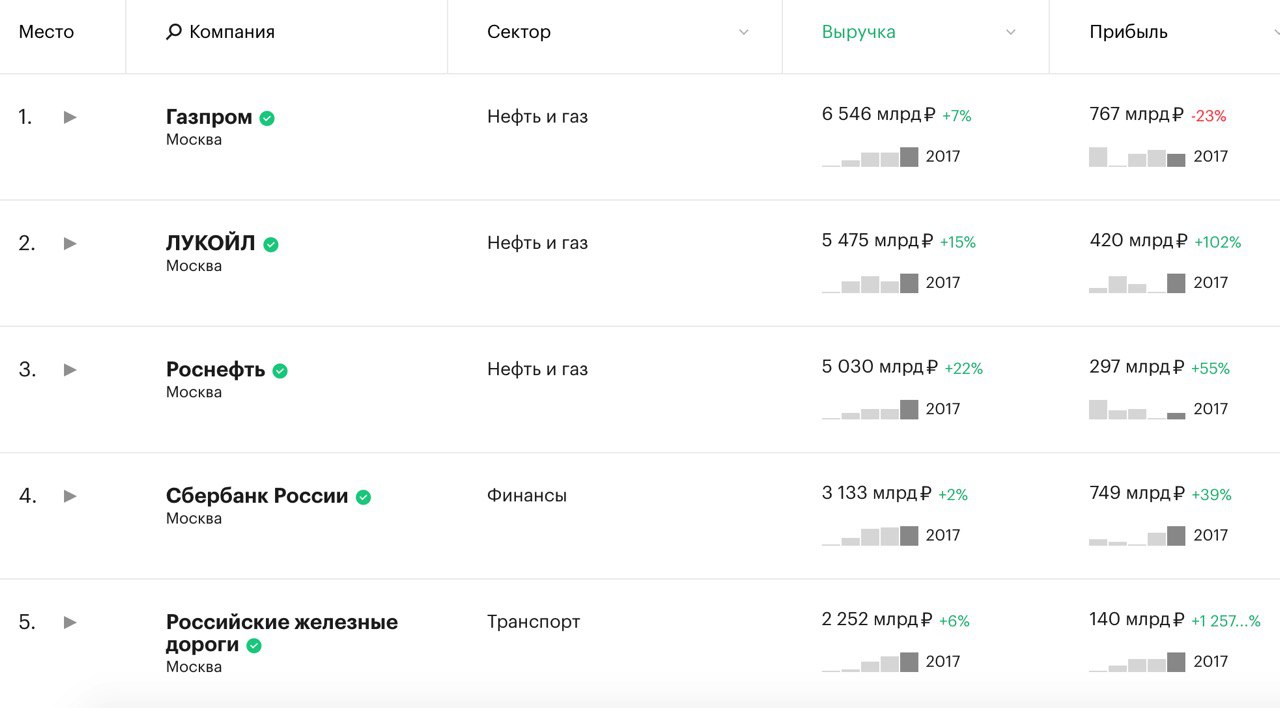Select the Сектор column header
The width and height of the screenshot is (1280, 708).
point(519,32)
